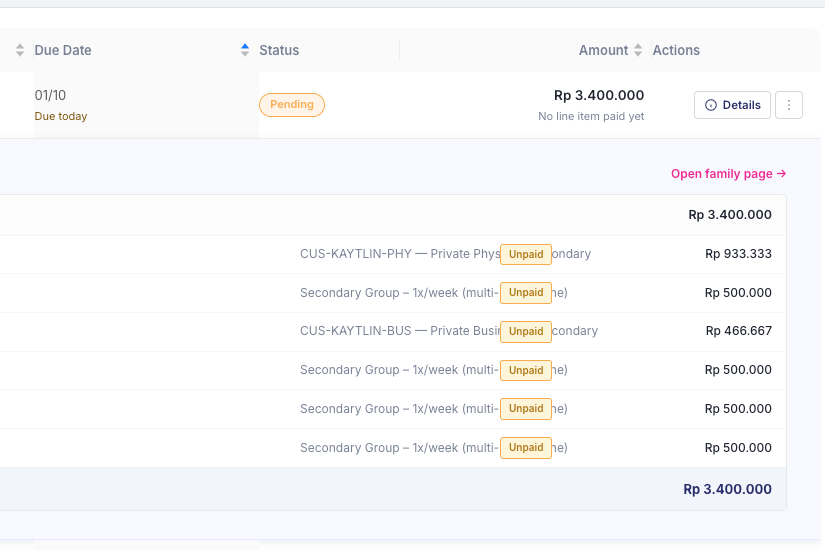Click the Unpaid badge on CUS-KAYTLIN-PHY row
The height and width of the screenshot is (550, 825).
[526, 254]
